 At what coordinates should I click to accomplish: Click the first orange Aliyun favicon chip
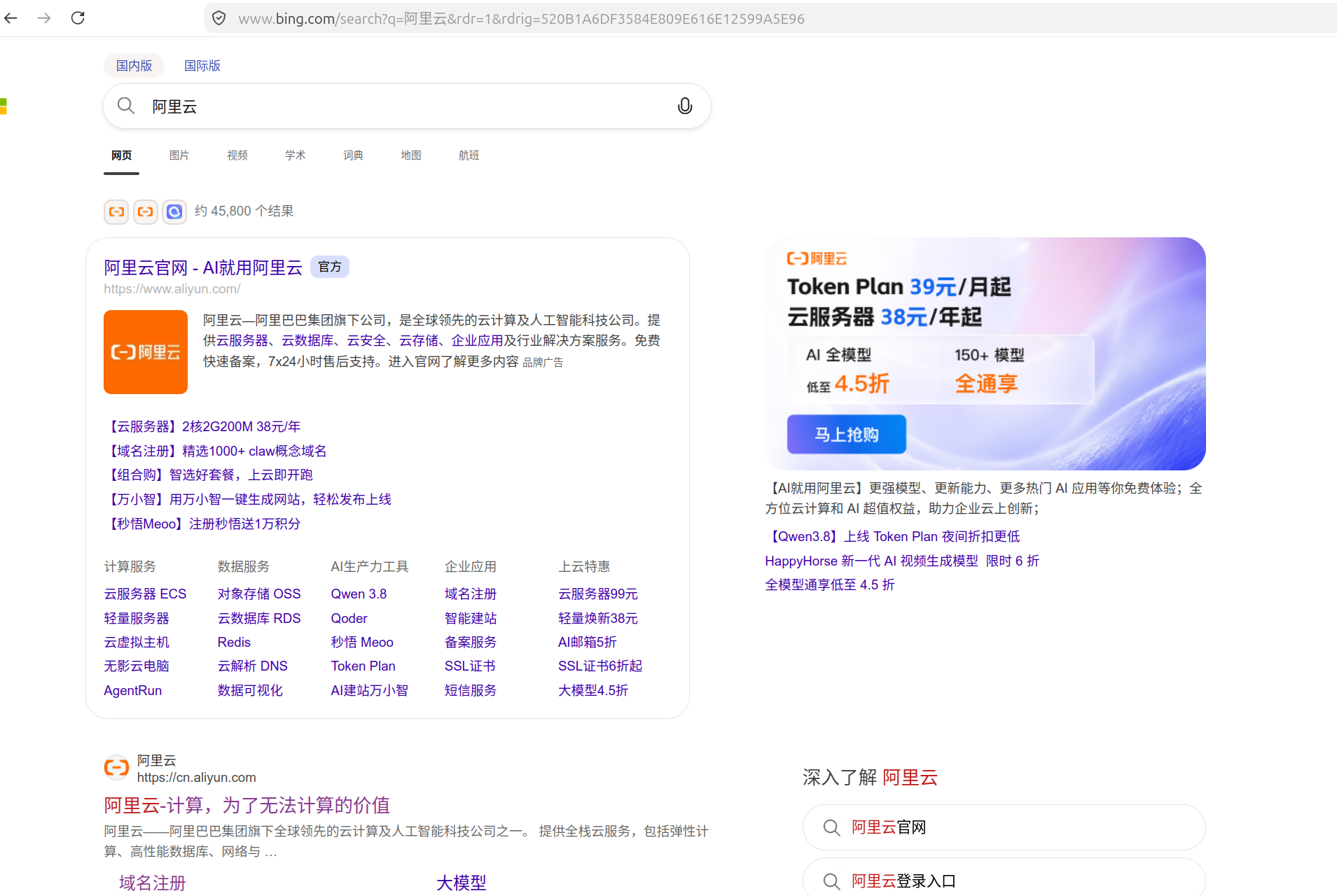(116, 211)
